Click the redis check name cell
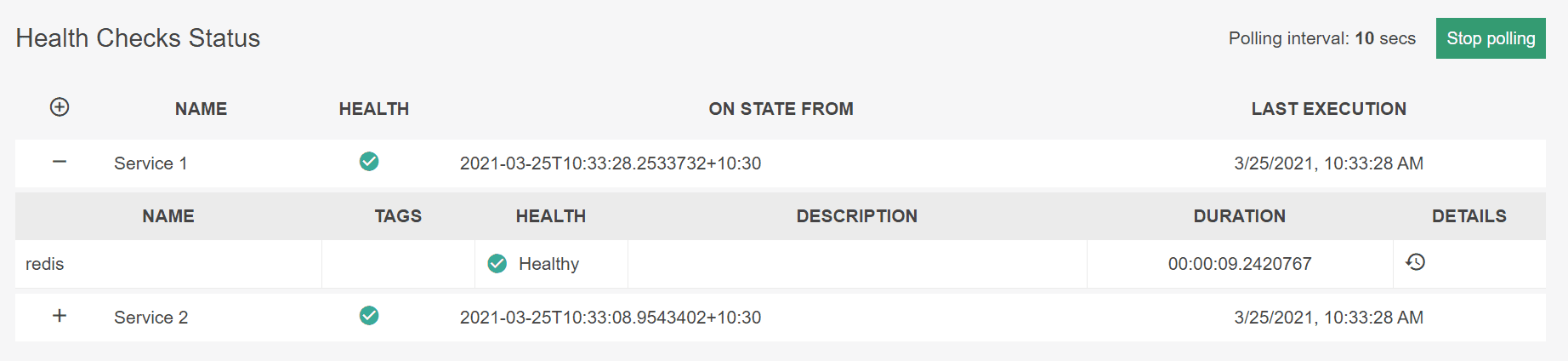1568x361 pixels. 168,264
